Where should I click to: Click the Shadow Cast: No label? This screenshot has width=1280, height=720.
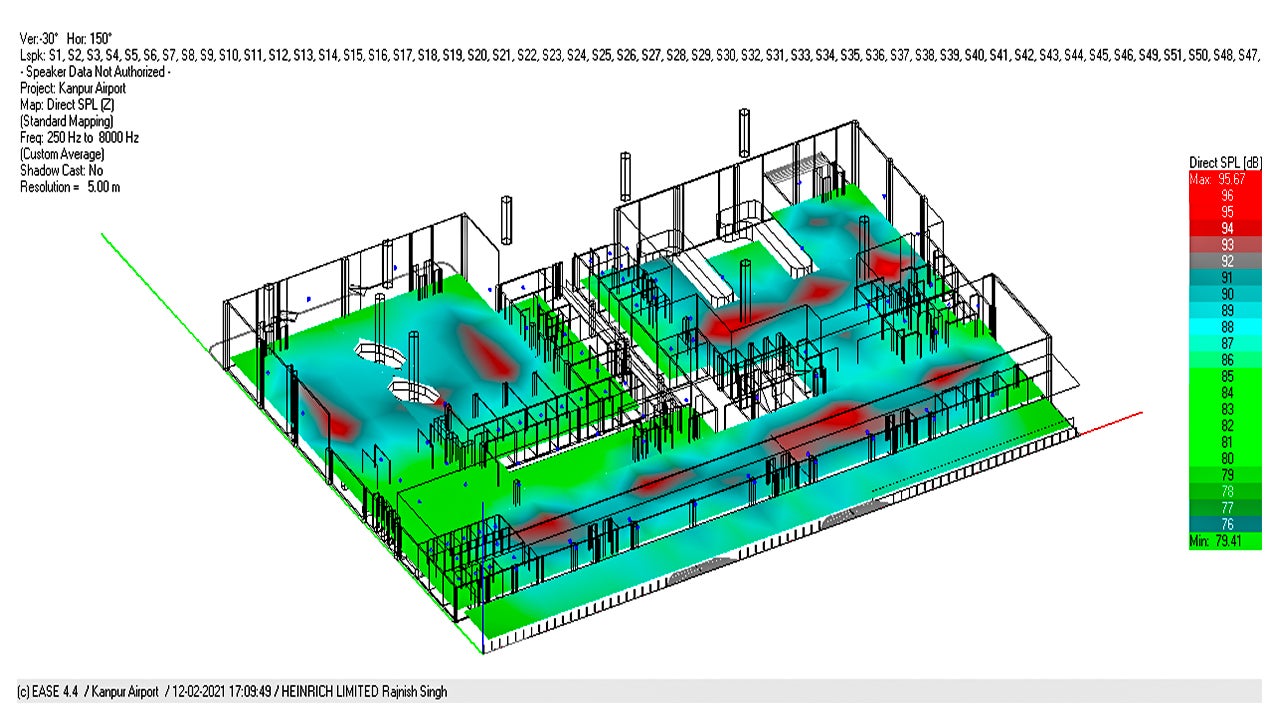[x=61, y=171]
